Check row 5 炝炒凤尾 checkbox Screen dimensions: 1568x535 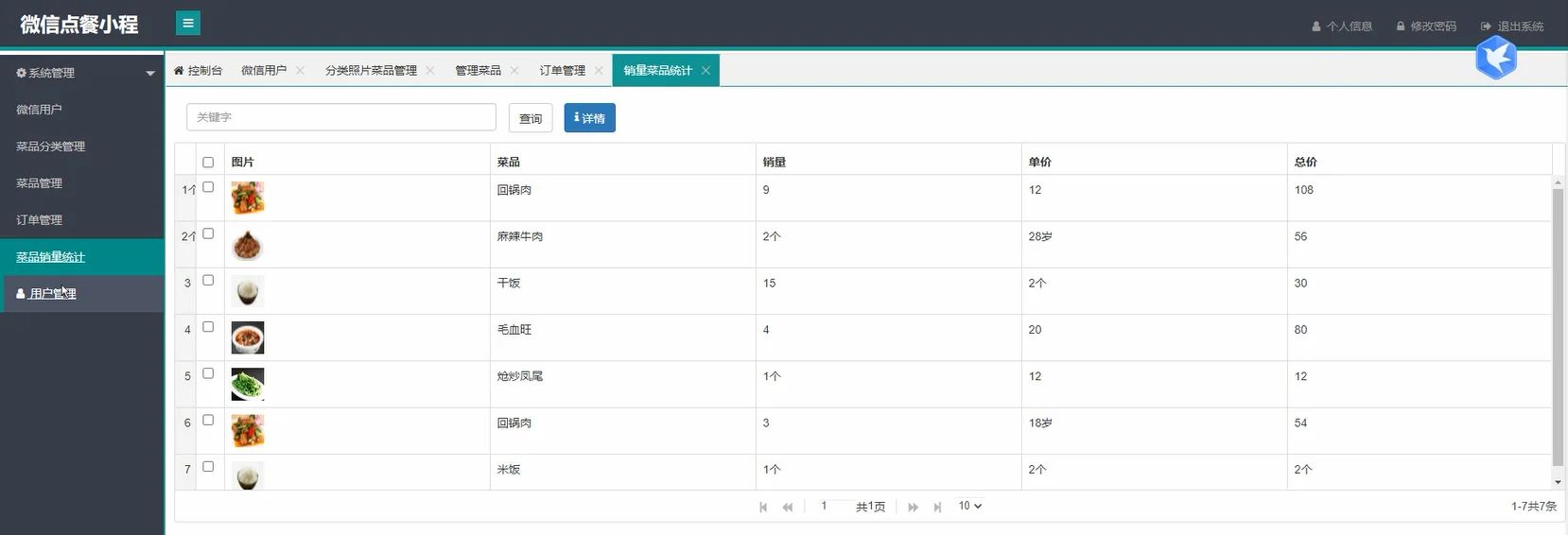[x=208, y=373]
